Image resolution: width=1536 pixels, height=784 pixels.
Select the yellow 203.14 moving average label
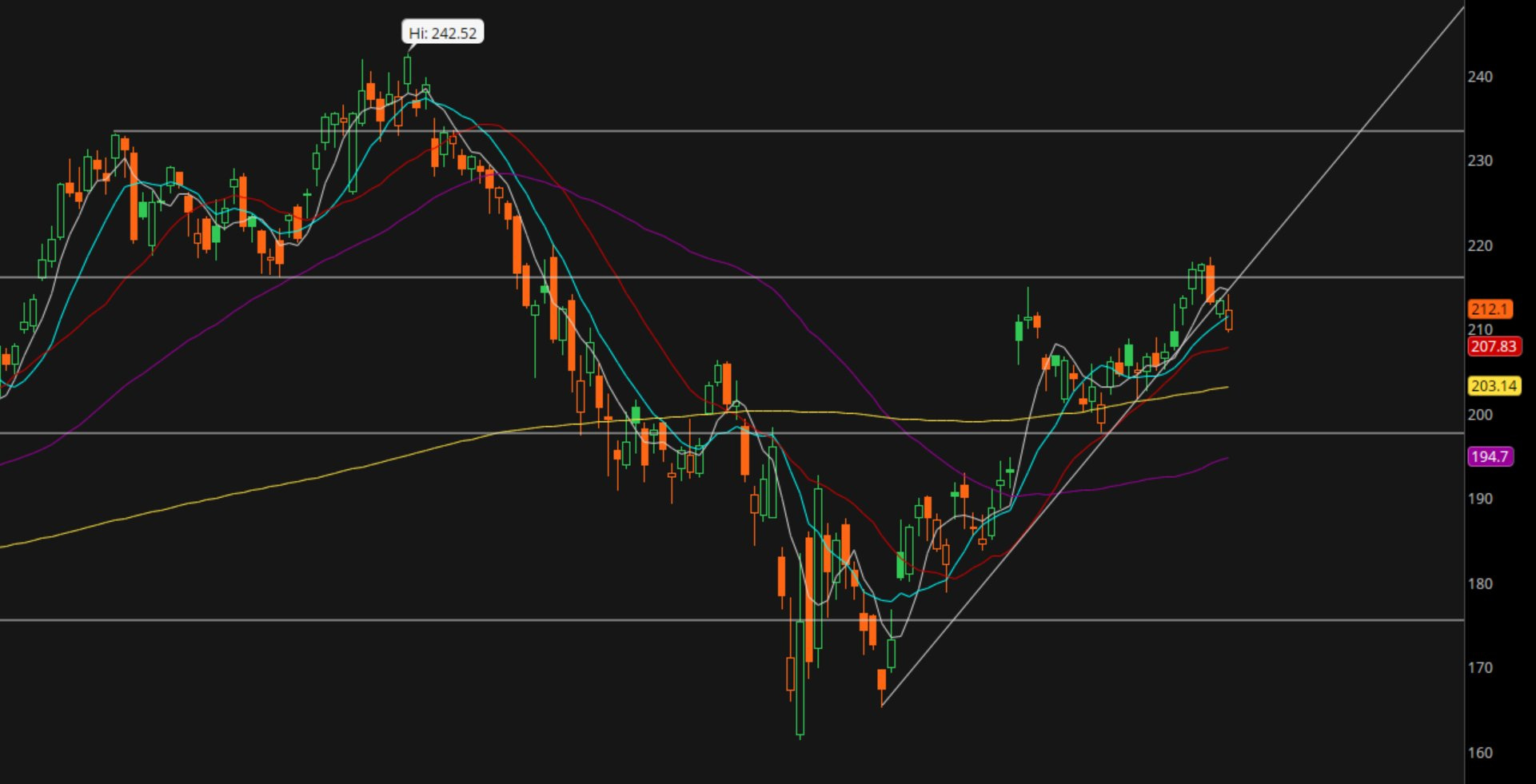point(1494,386)
